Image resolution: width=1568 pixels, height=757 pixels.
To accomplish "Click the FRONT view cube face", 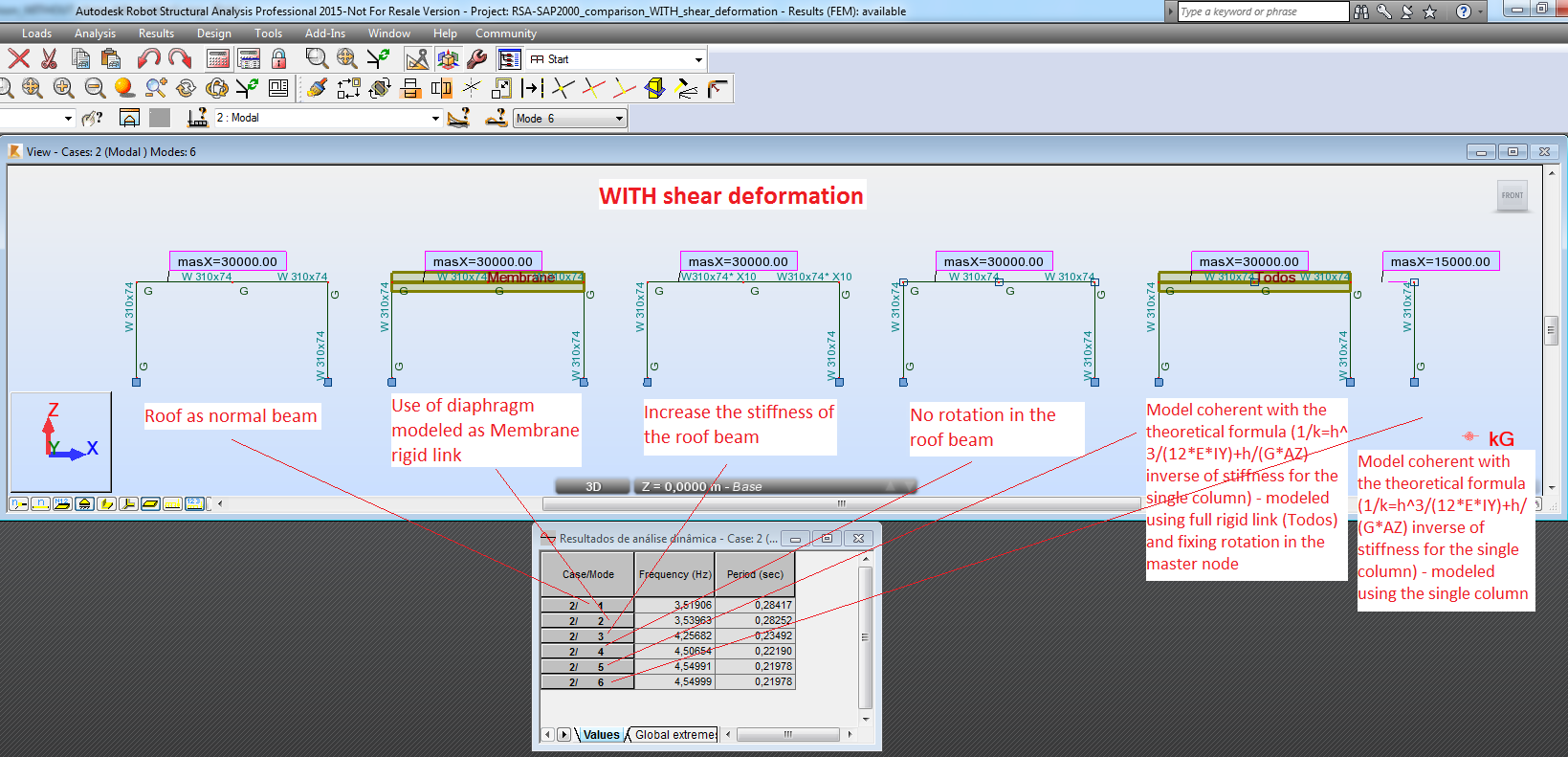I will pyautogui.click(x=1513, y=195).
